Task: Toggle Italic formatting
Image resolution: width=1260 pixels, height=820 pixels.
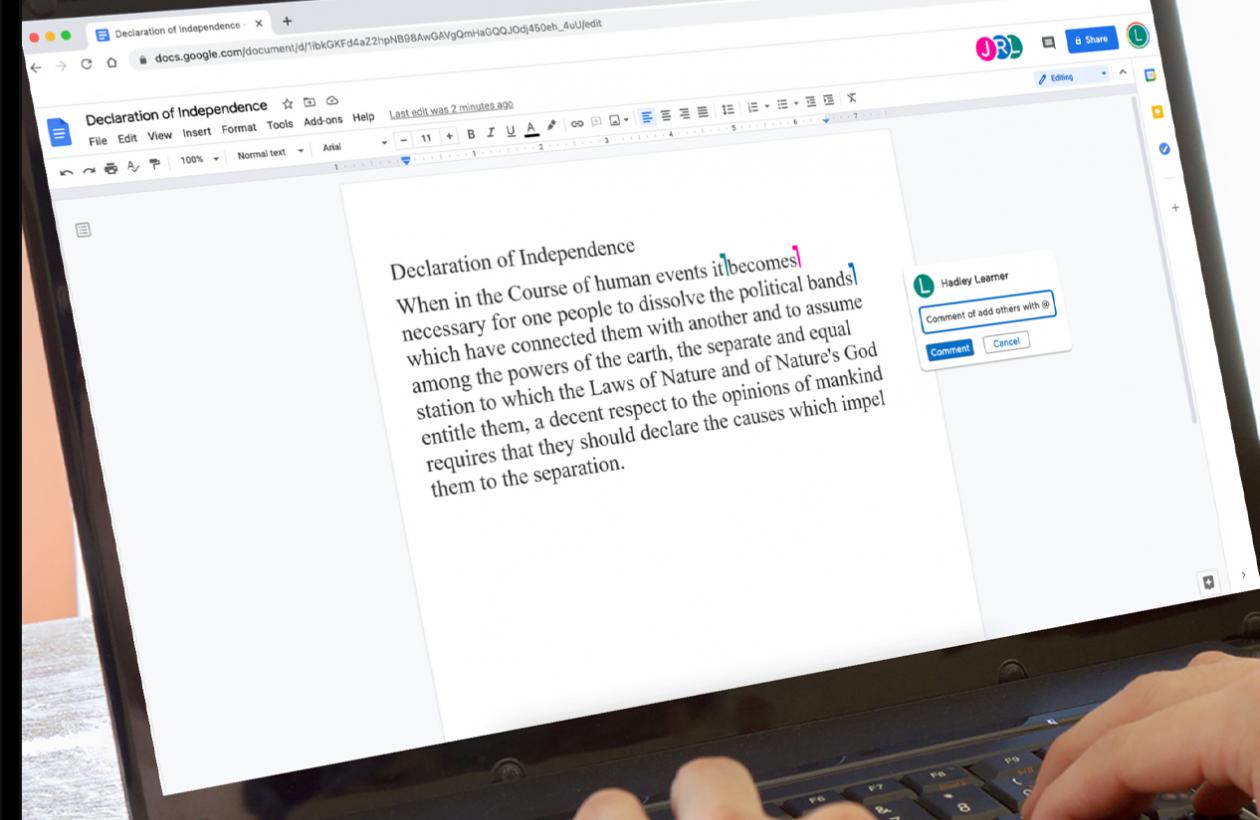Action: [491, 132]
